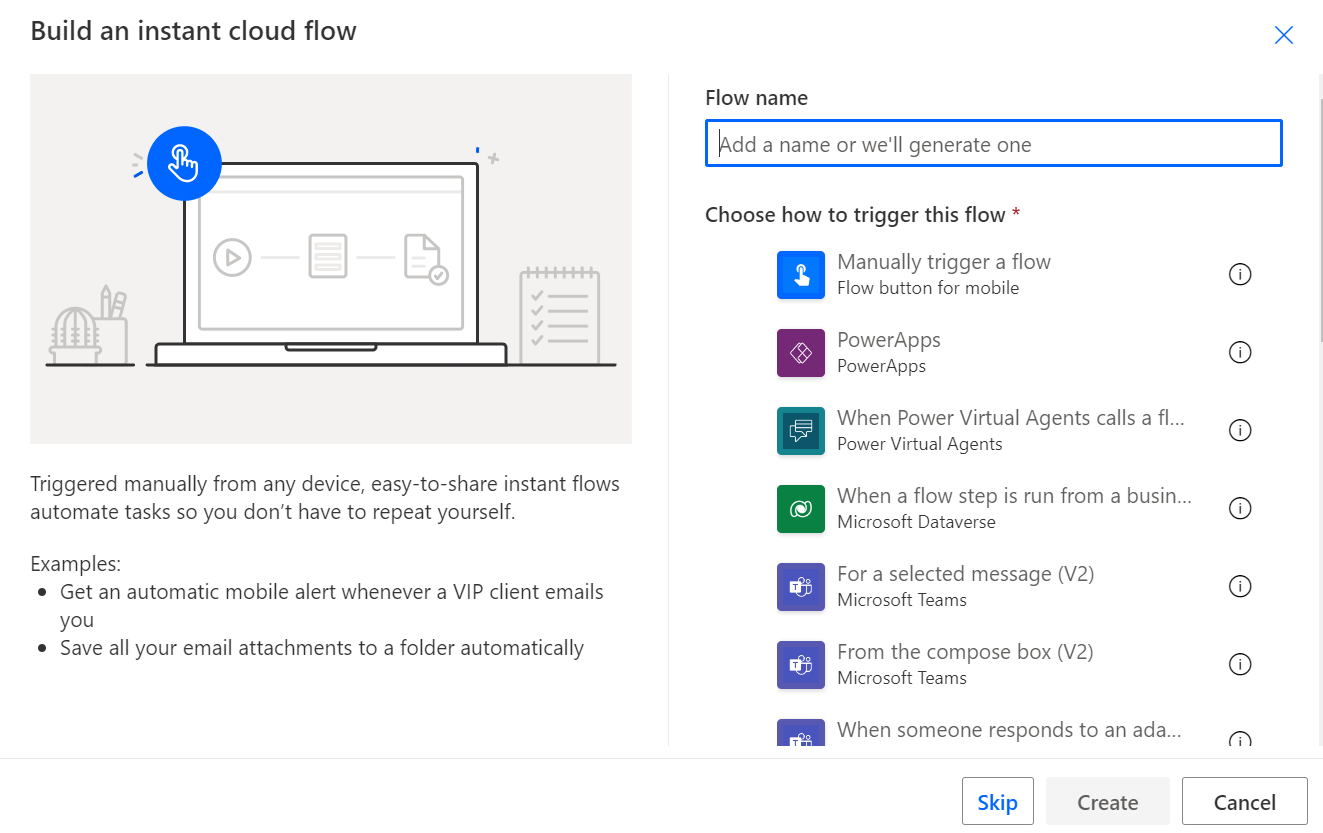This screenshot has height=833, width=1323.
Task: Select 'Manually trigger a flow' option
Action: [x=944, y=262]
